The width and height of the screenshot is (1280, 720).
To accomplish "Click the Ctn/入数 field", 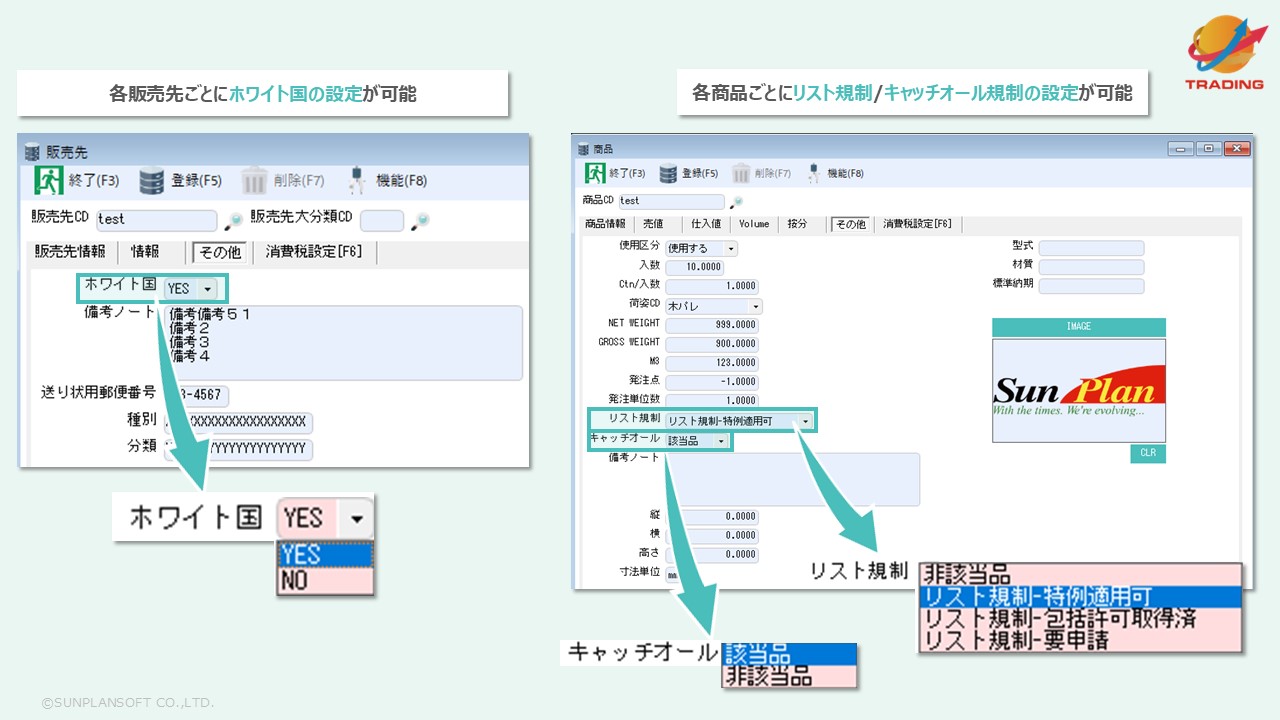I will click(712, 286).
